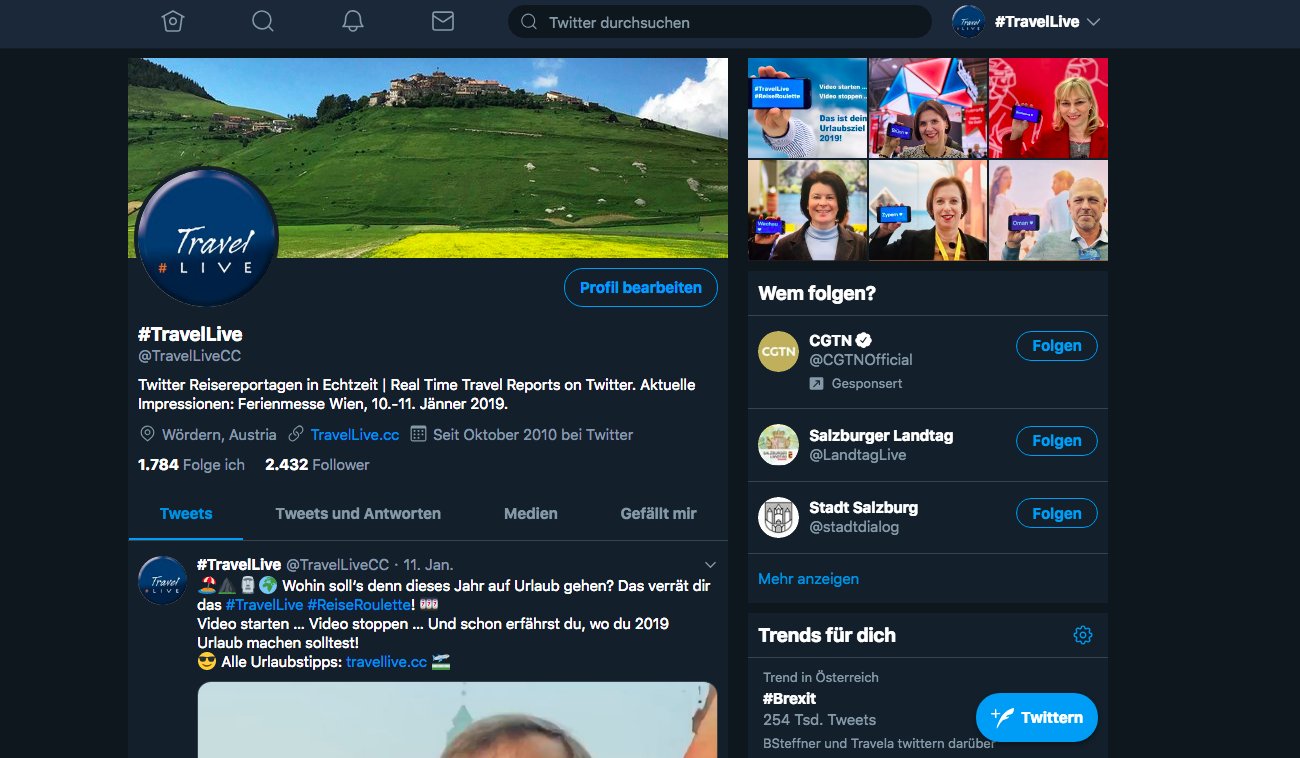Click the "Profil bearbeiten" button
Screen dimensions: 1300x758
(x=641, y=288)
